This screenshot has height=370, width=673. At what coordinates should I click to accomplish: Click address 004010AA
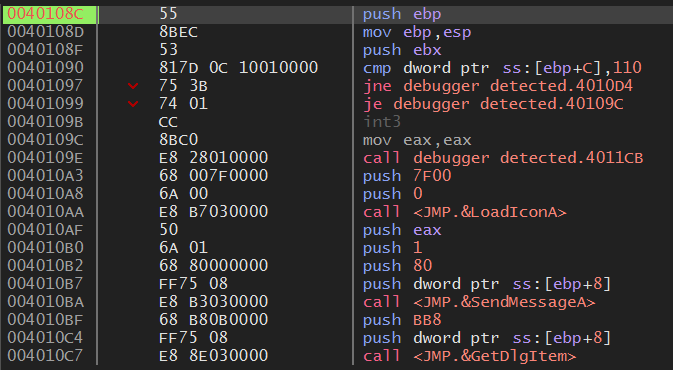pyautogui.click(x=45, y=212)
